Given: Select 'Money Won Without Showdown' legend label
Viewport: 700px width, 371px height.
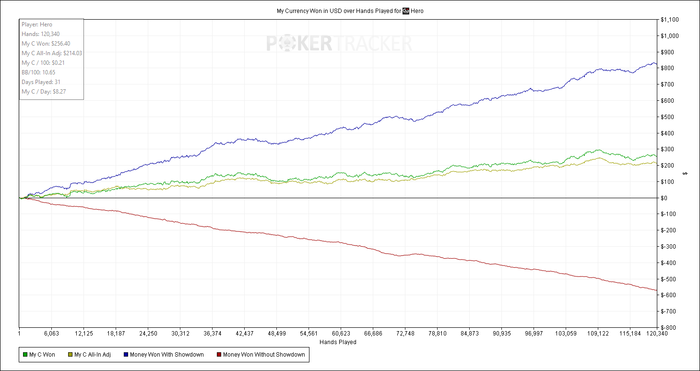Looking at the screenshot, I should (x=264, y=355).
